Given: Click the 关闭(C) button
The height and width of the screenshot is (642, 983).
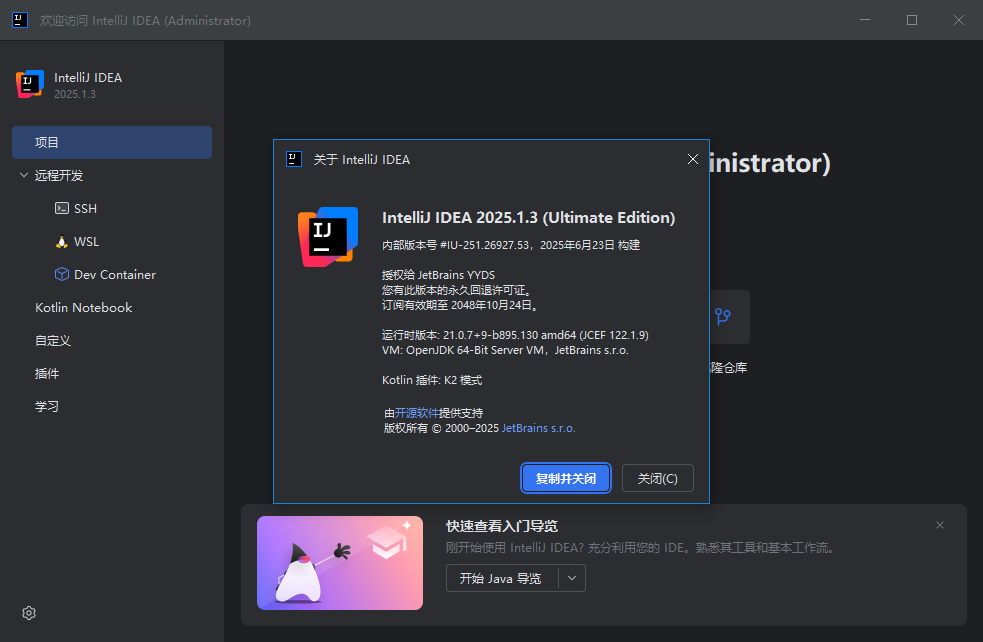Looking at the screenshot, I should 658,478.
